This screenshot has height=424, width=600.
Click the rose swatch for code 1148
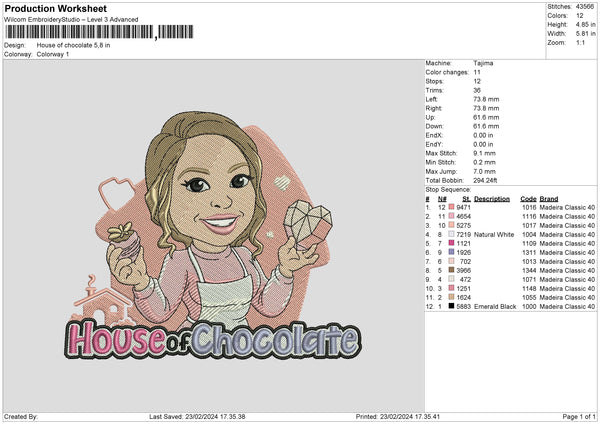(x=452, y=288)
